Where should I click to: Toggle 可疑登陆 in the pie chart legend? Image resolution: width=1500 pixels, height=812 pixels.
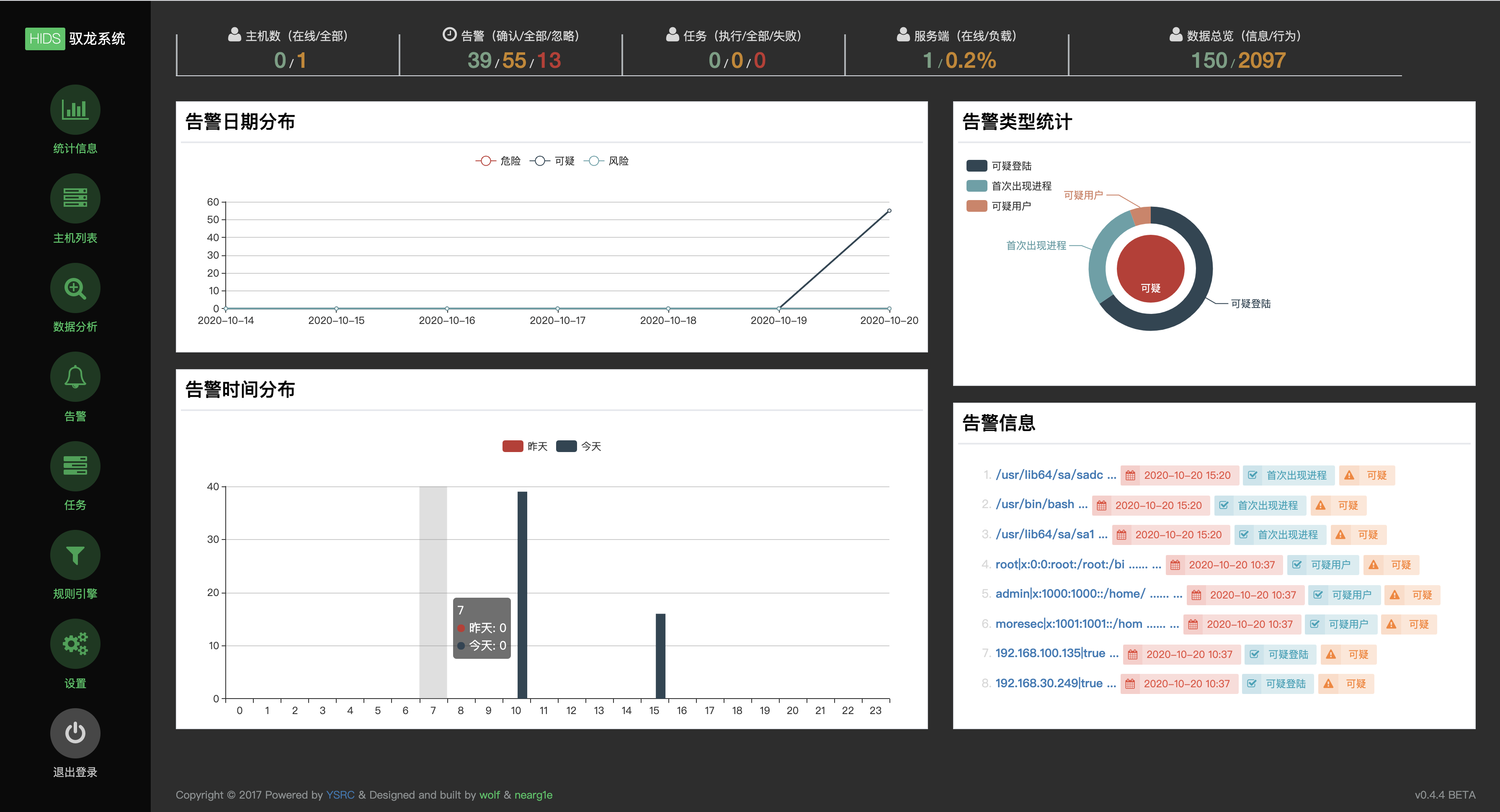pyautogui.click(x=999, y=166)
